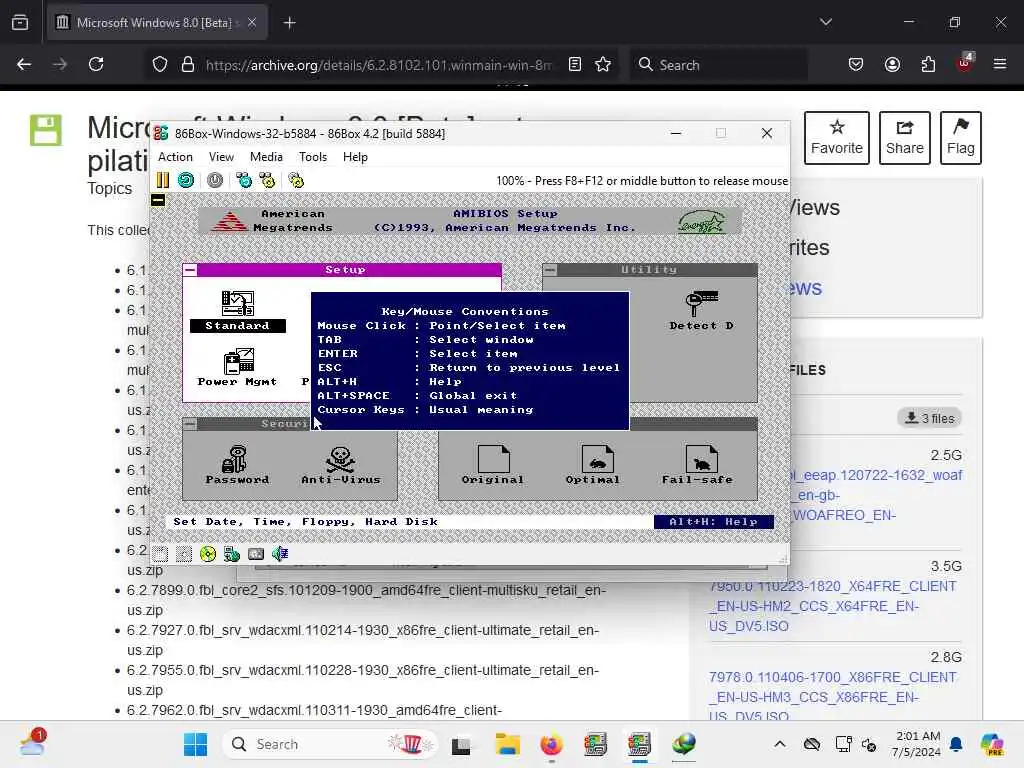Click Alt+H: Help in BIOS
Screen dimensions: 1024x768
(714, 522)
